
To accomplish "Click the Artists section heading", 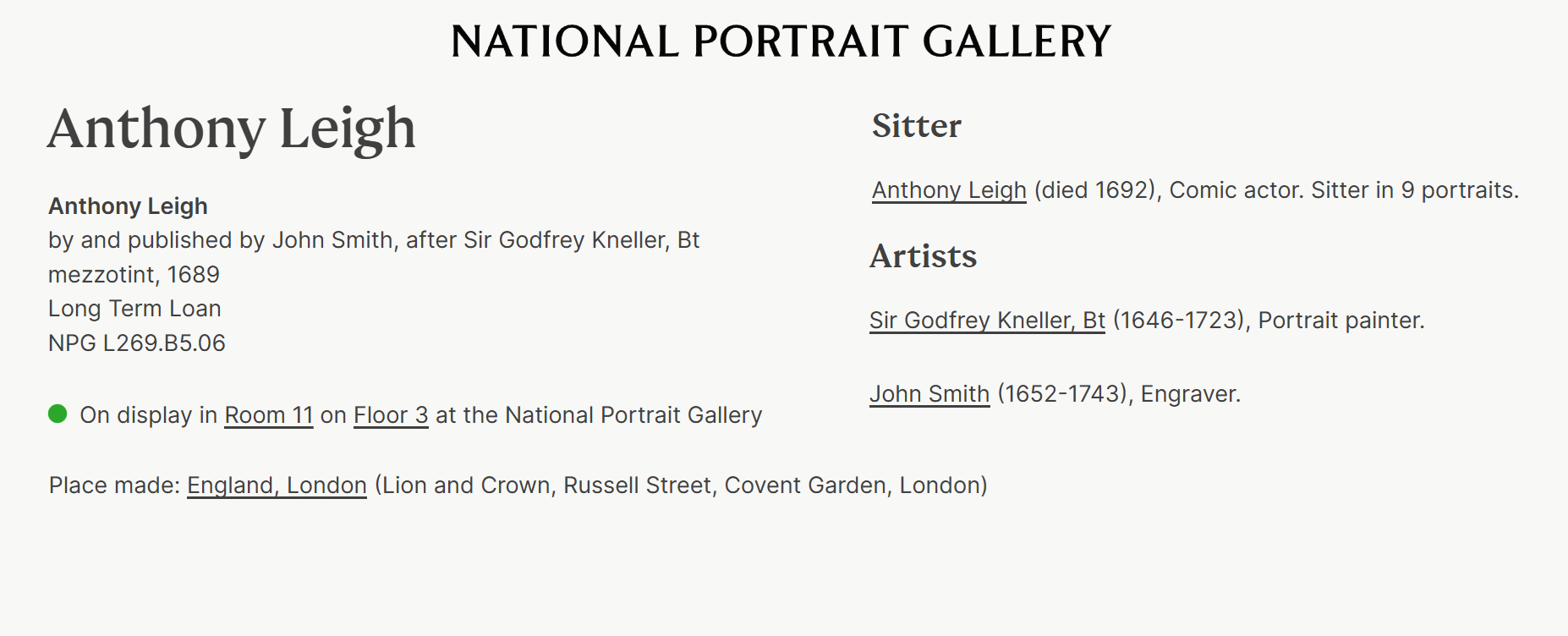I will tap(924, 256).
